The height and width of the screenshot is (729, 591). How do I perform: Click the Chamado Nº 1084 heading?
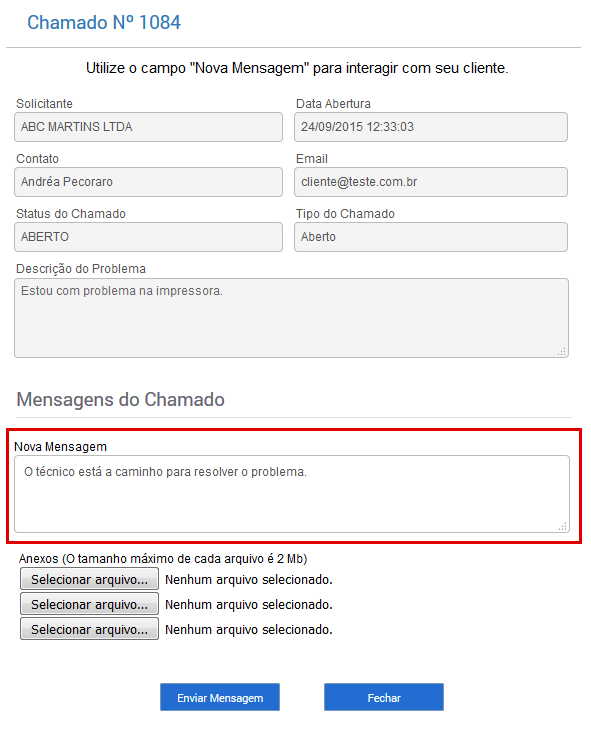pos(104,22)
